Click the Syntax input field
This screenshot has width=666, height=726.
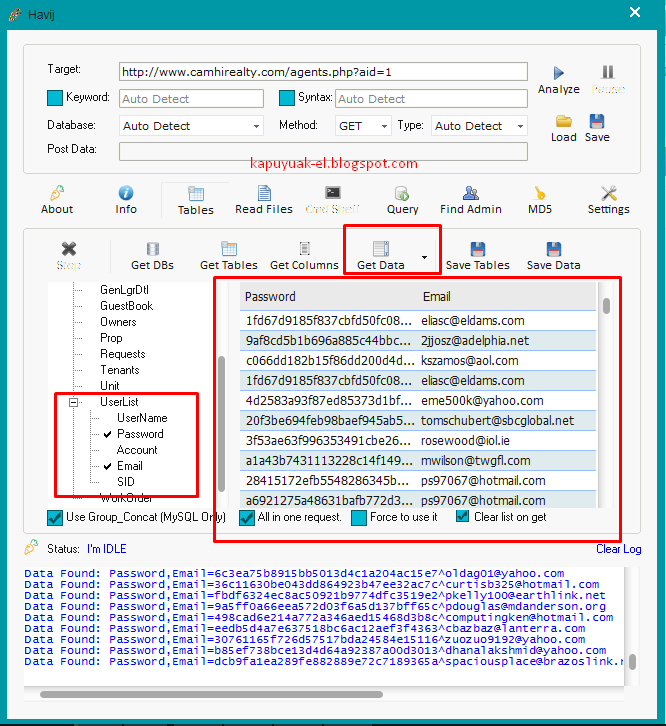[431, 99]
